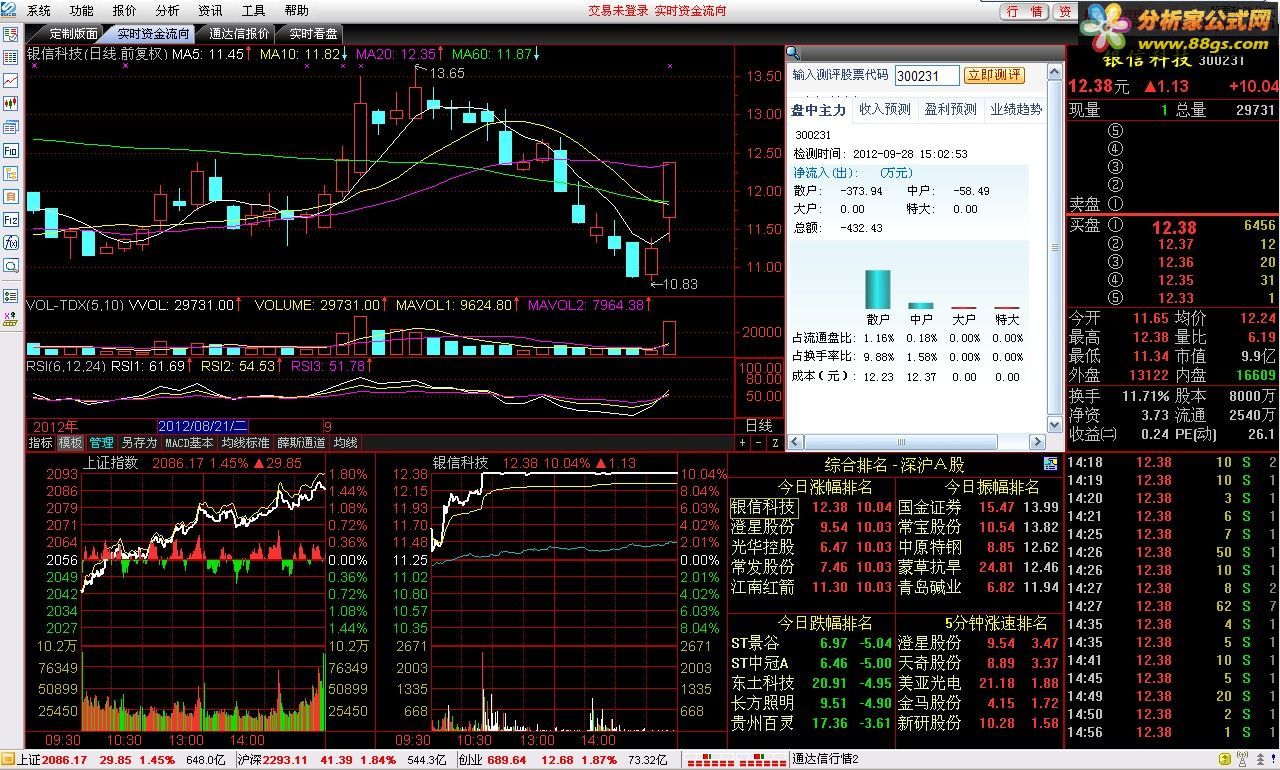Apply the 薛斯通道 template
1280x770 pixels.
(301, 442)
